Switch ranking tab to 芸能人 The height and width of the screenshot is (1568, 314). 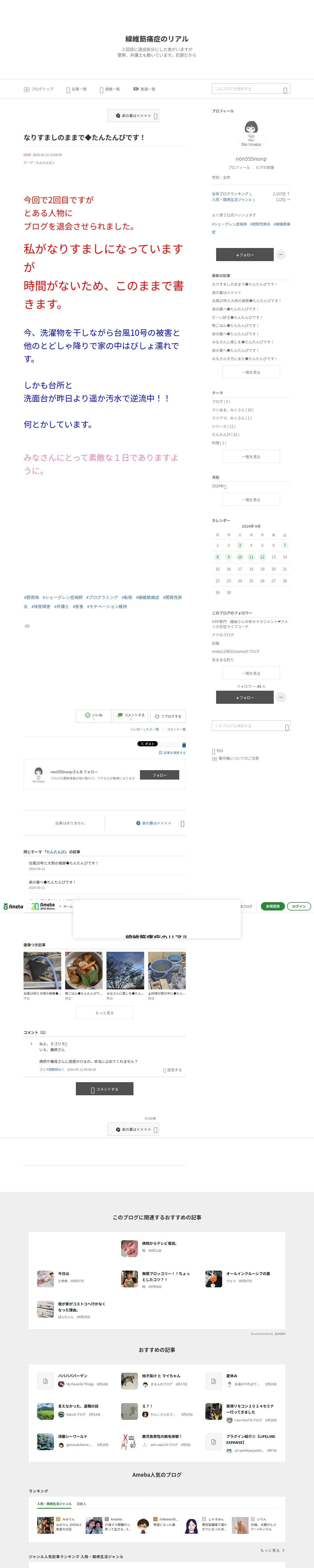click(82, 1504)
